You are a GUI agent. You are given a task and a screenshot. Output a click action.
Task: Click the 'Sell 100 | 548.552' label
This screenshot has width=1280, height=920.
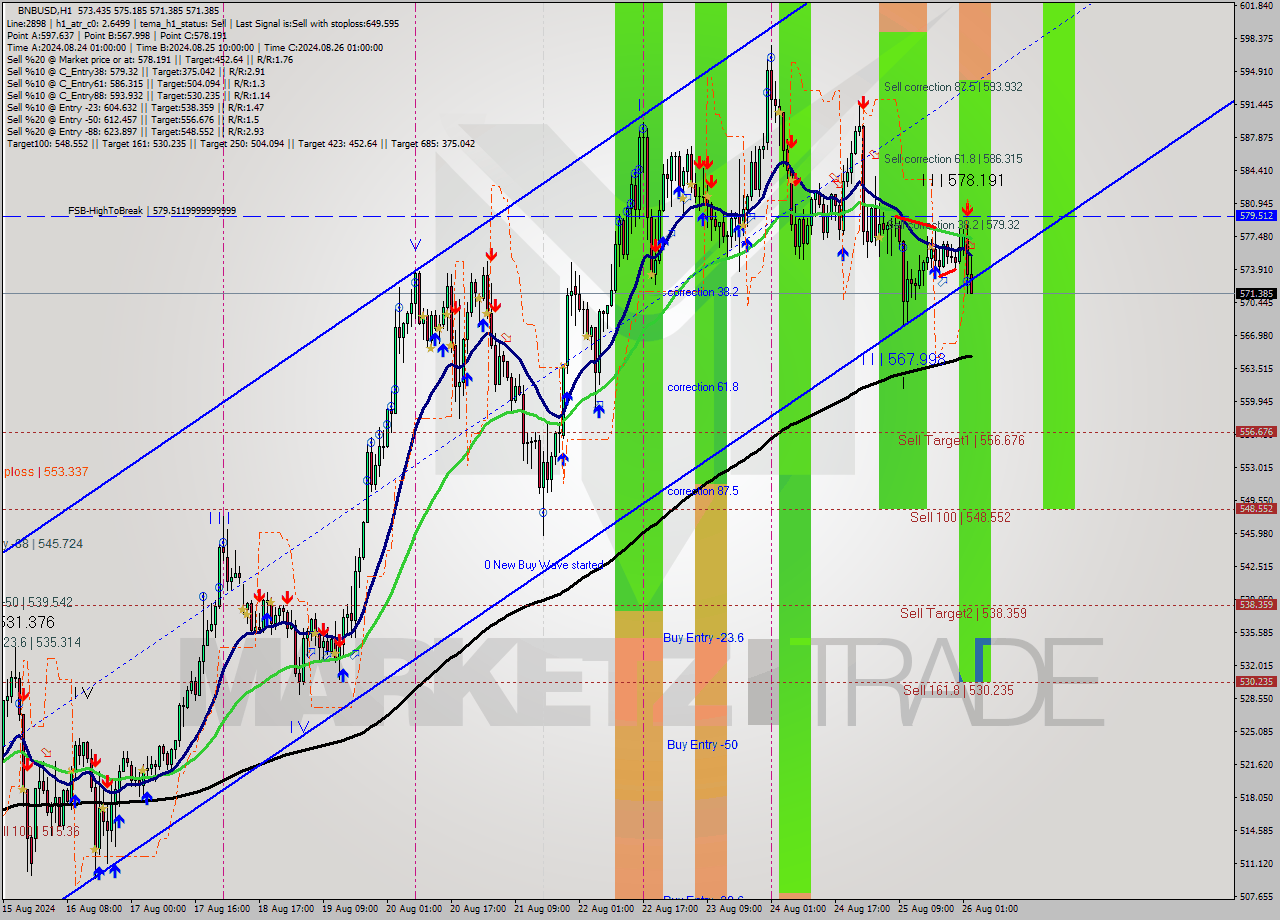click(960, 517)
